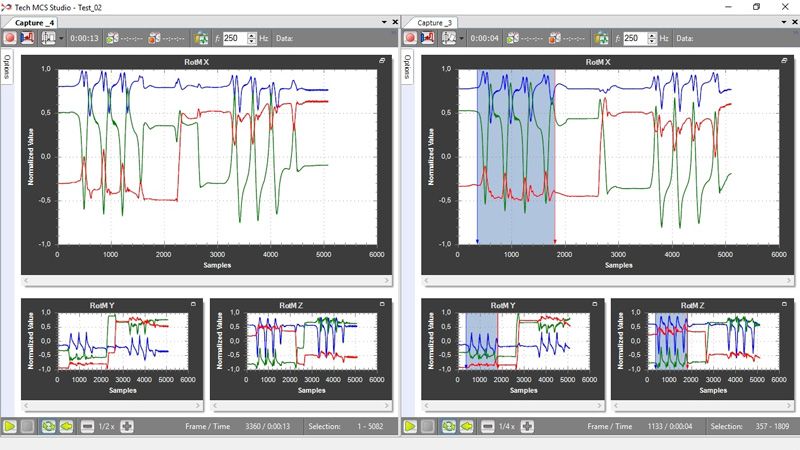Toggle loop playback in Capture _3

[x=449, y=426]
